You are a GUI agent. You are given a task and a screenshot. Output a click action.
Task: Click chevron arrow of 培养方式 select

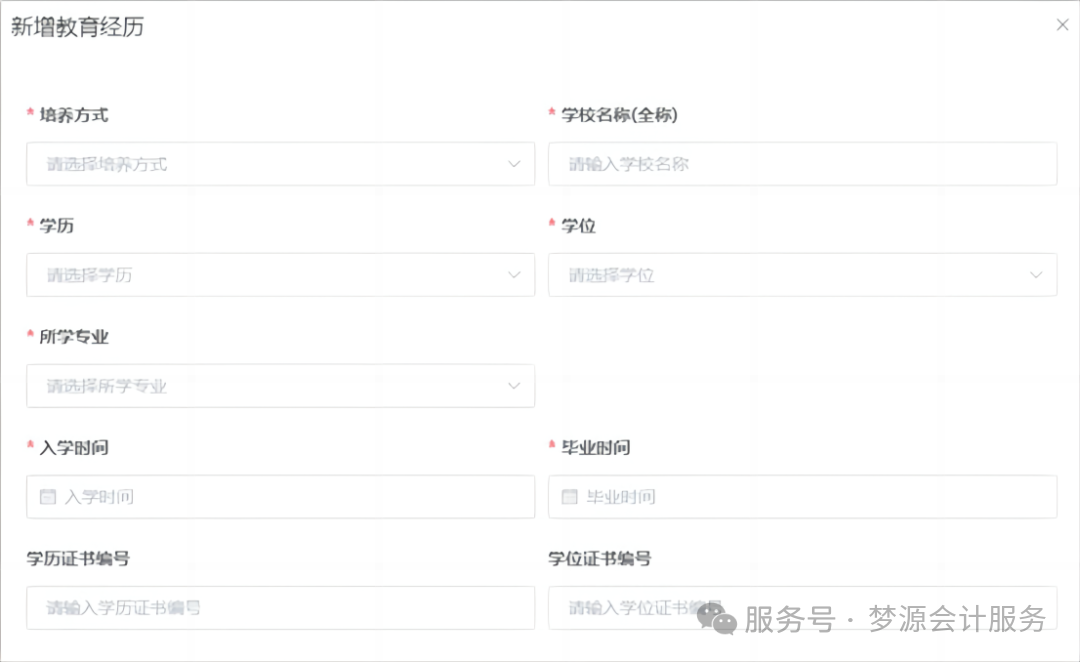[x=514, y=164]
